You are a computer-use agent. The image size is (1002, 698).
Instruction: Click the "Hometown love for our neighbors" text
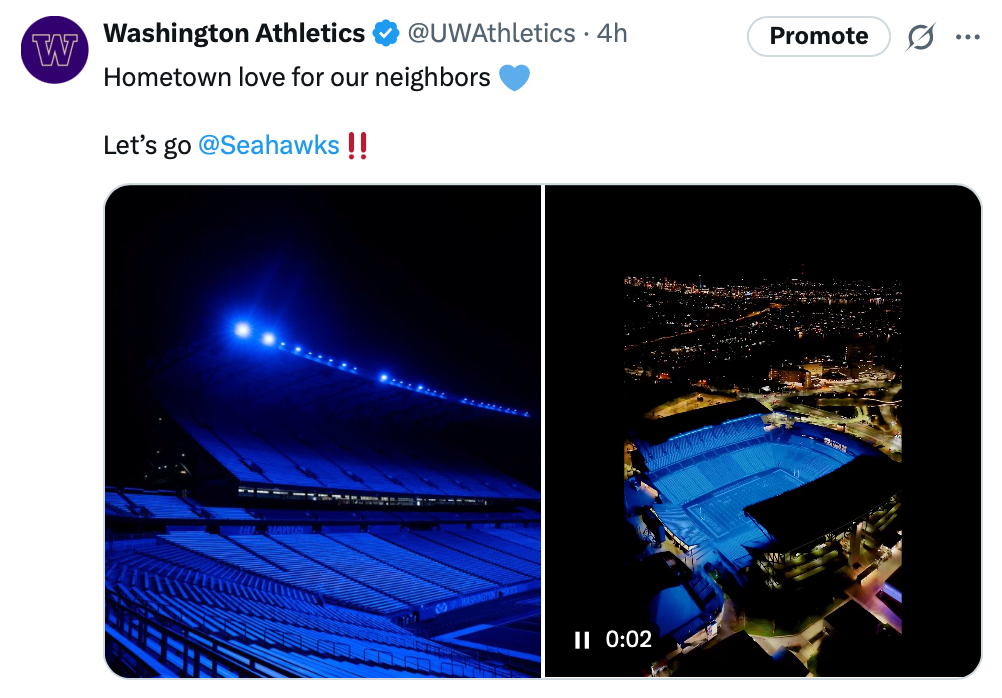297,78
